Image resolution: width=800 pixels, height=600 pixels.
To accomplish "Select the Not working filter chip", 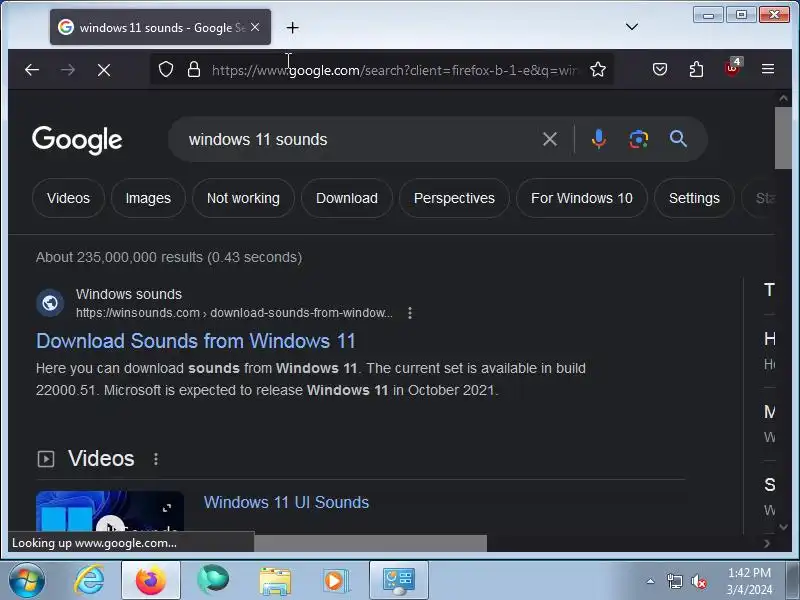I will pos(243,198).
